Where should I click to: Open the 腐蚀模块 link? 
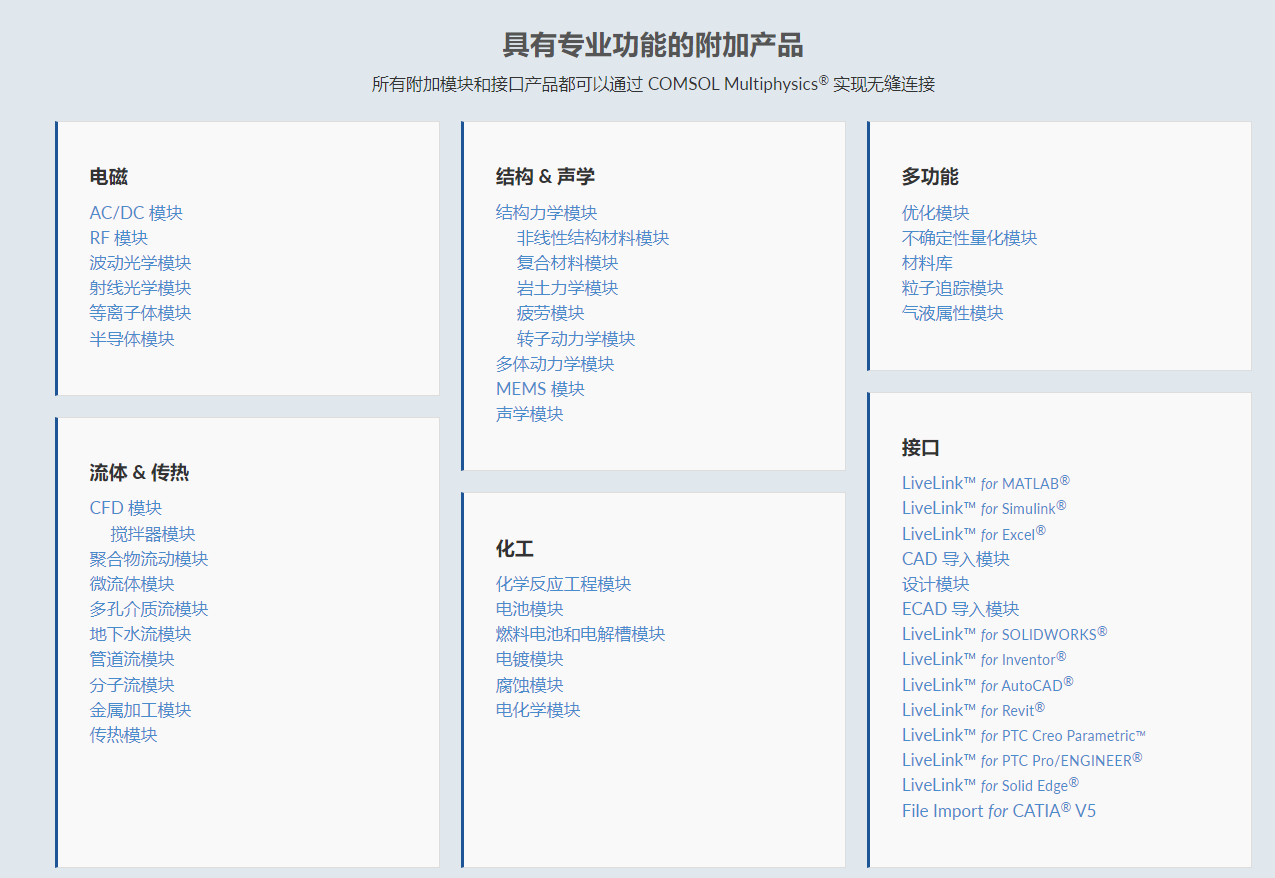(x=530, y=685)
